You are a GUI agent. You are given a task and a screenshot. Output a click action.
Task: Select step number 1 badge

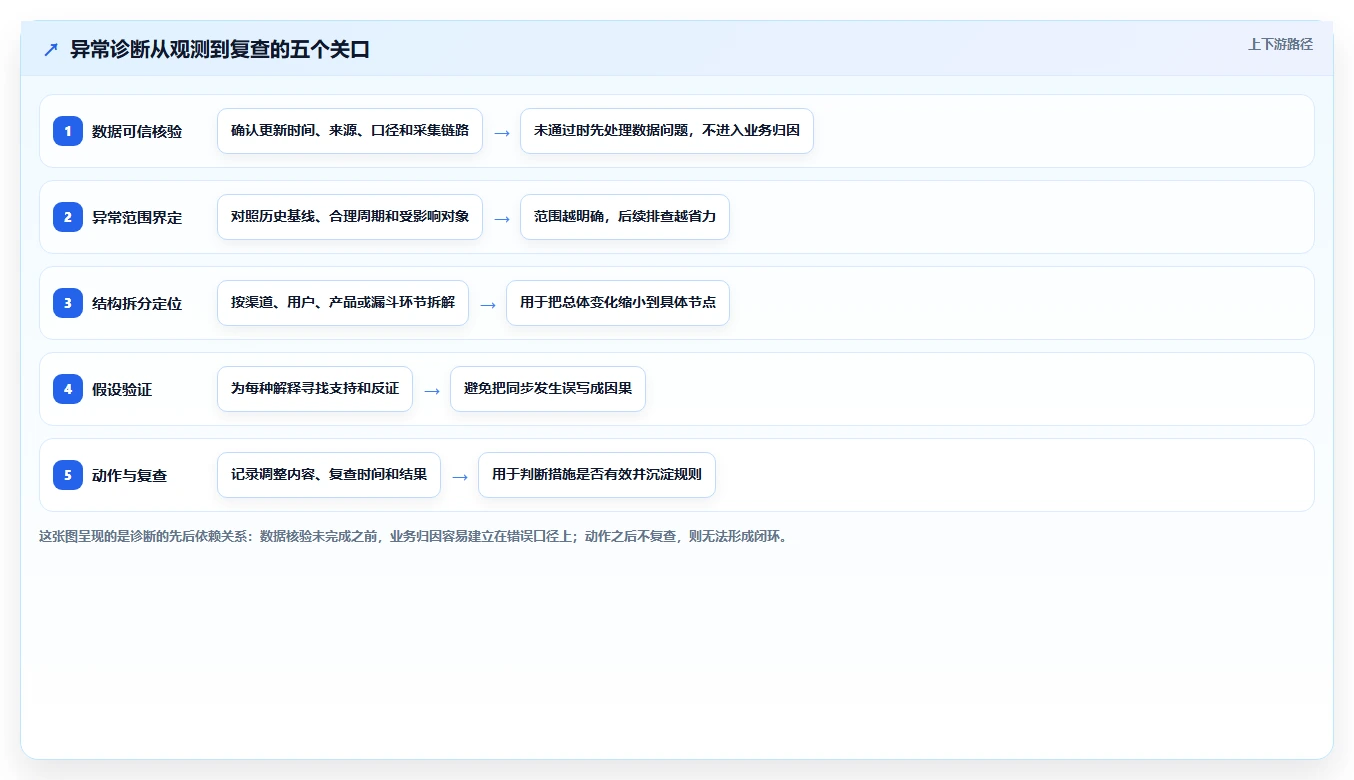pyautogui.click(x=68, y=131)
